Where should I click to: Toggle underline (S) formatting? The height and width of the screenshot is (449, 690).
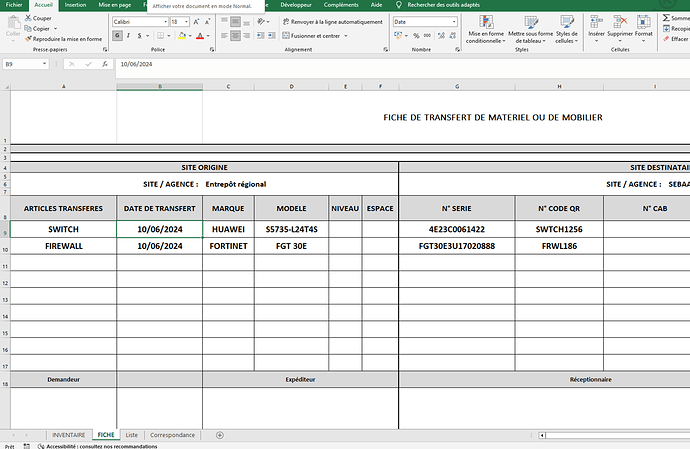[139, 36]
